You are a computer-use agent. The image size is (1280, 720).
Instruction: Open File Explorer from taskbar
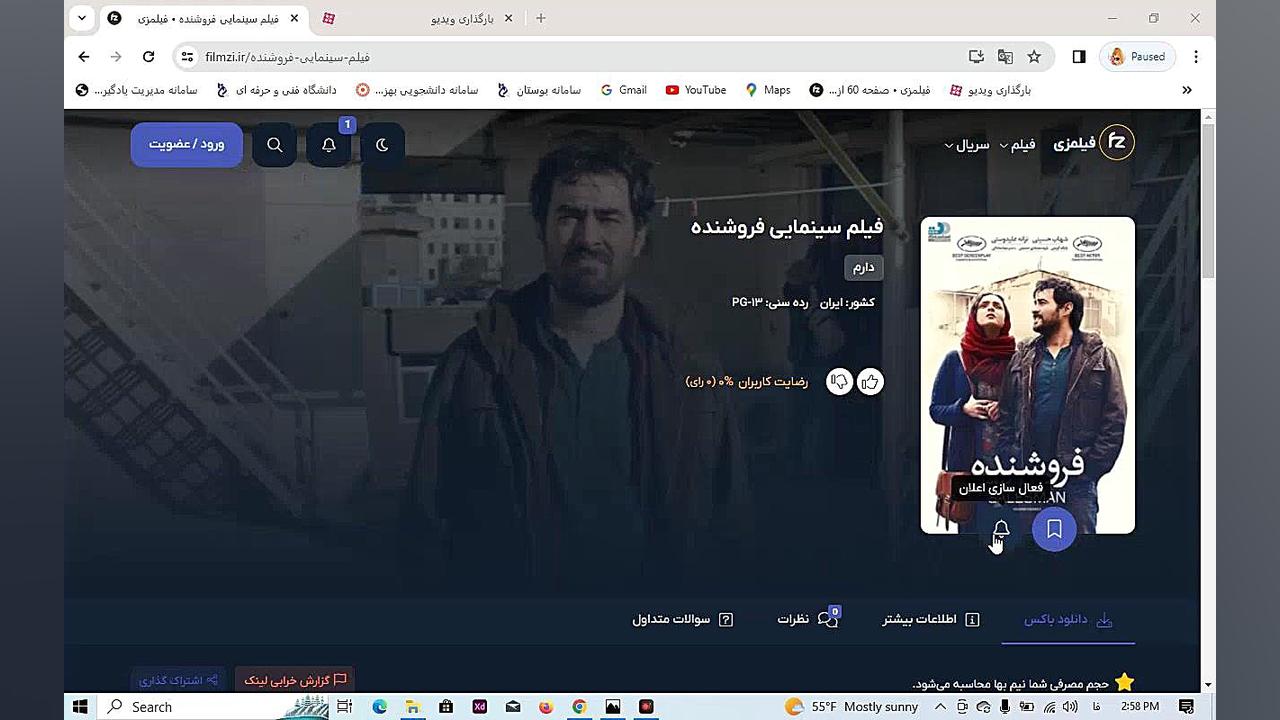(412, 707)
